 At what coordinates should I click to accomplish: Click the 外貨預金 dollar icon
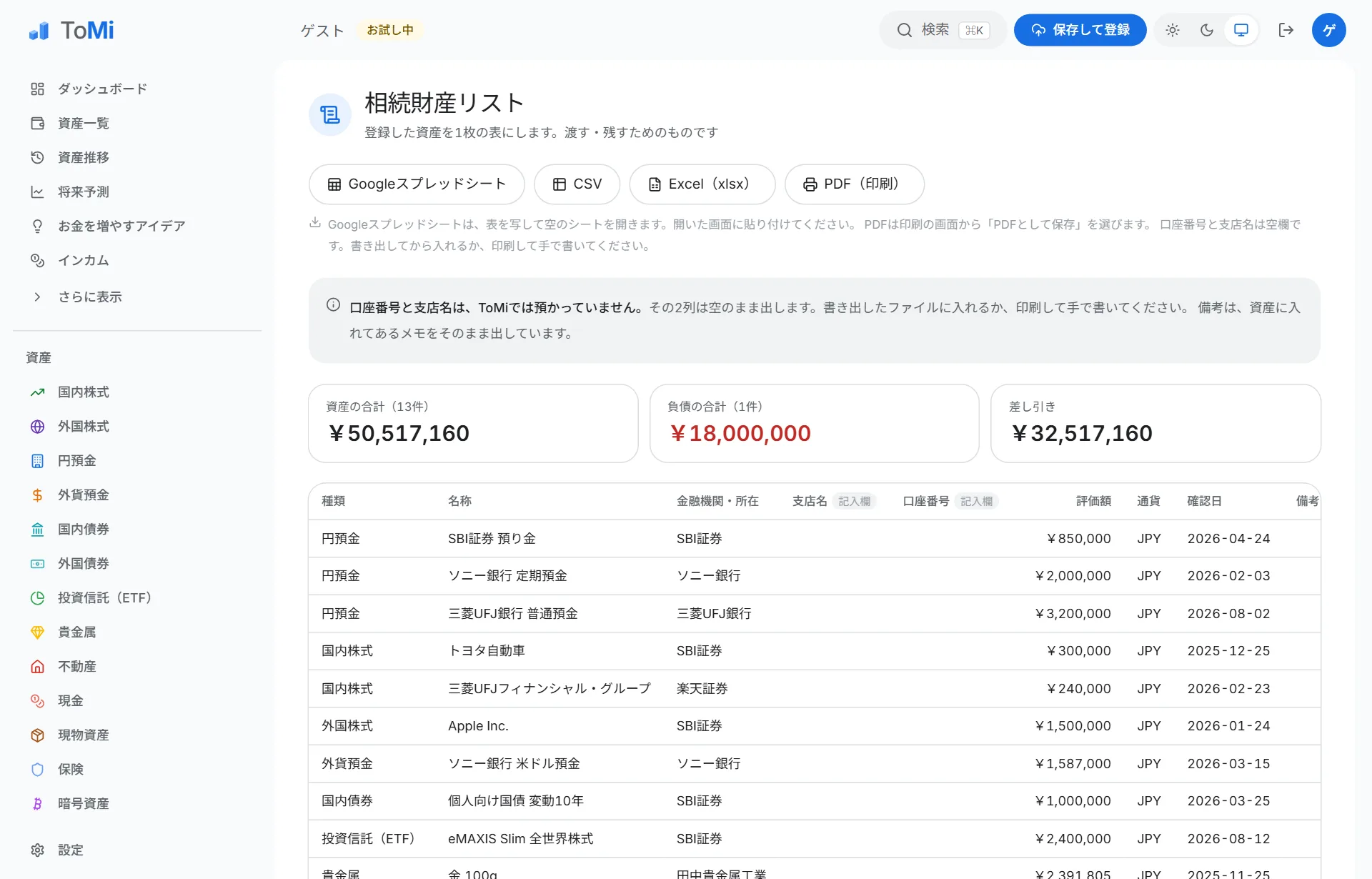(x=38, y=495)
